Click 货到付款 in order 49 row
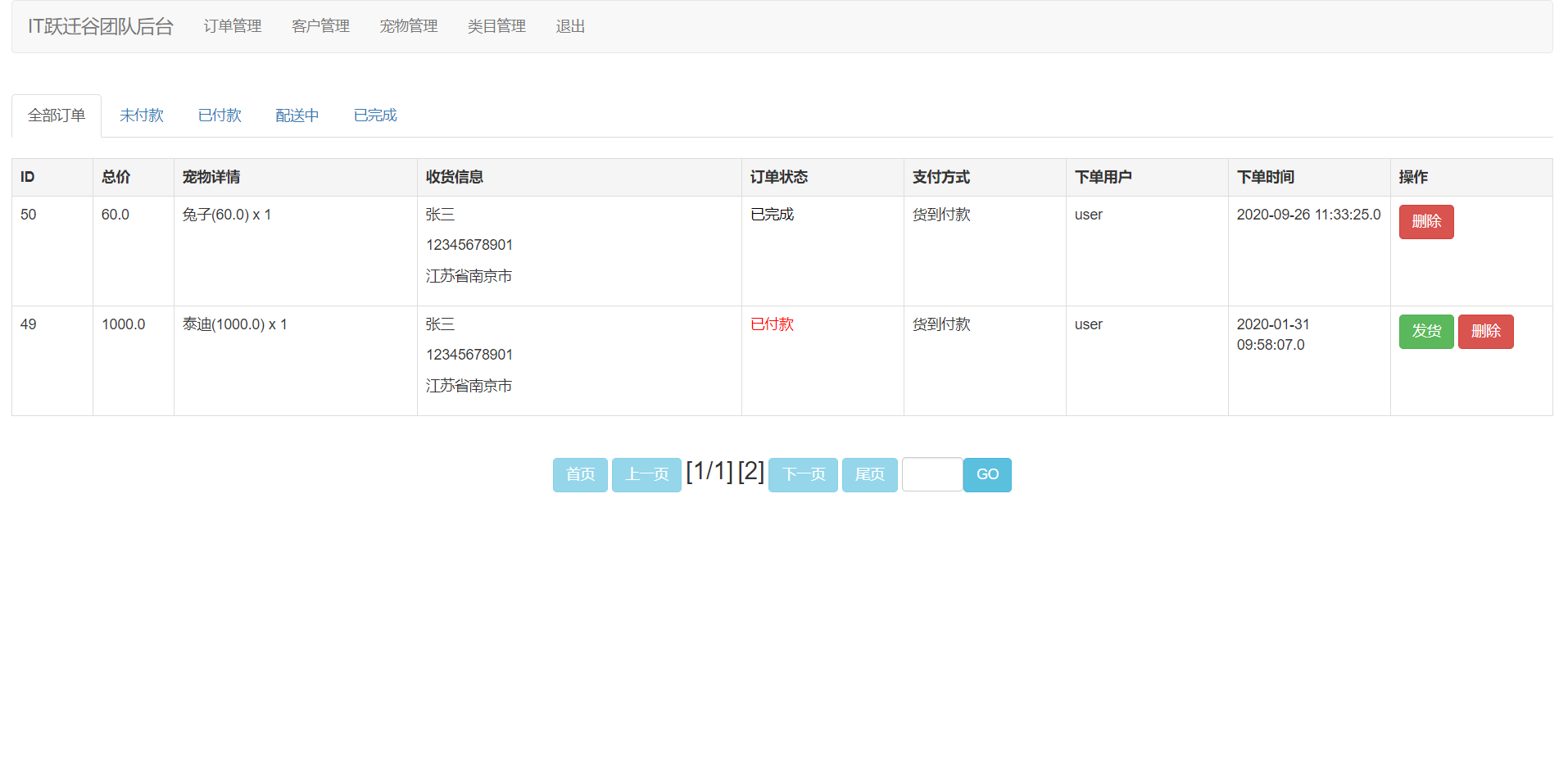1568x770 pixels. [x=941, y=324]
